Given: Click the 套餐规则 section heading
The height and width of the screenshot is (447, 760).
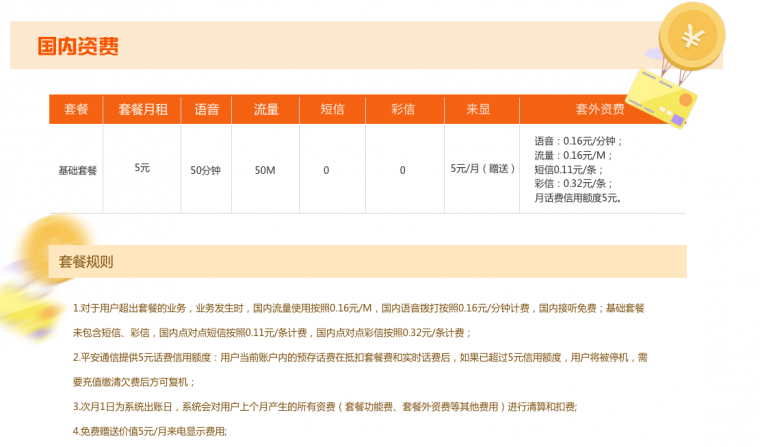Looking at the screenshot, I should (x=86, y=262).
